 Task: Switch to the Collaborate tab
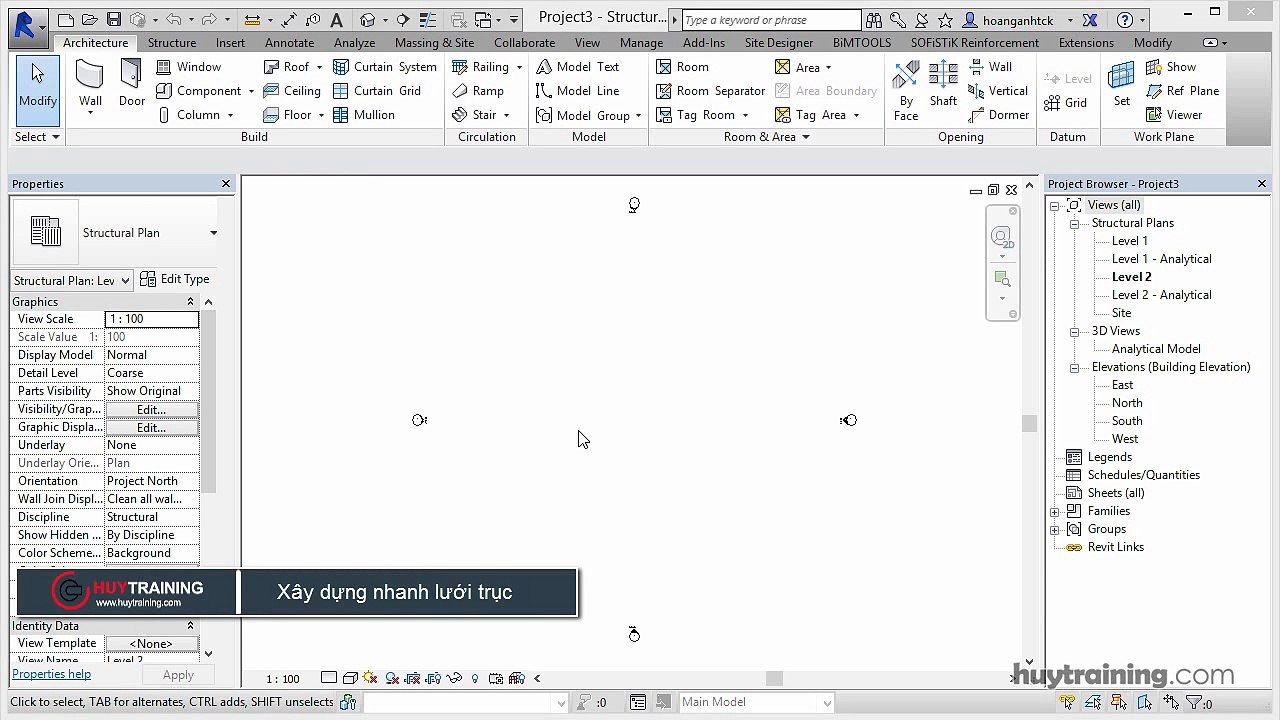[x=524, y=43]
